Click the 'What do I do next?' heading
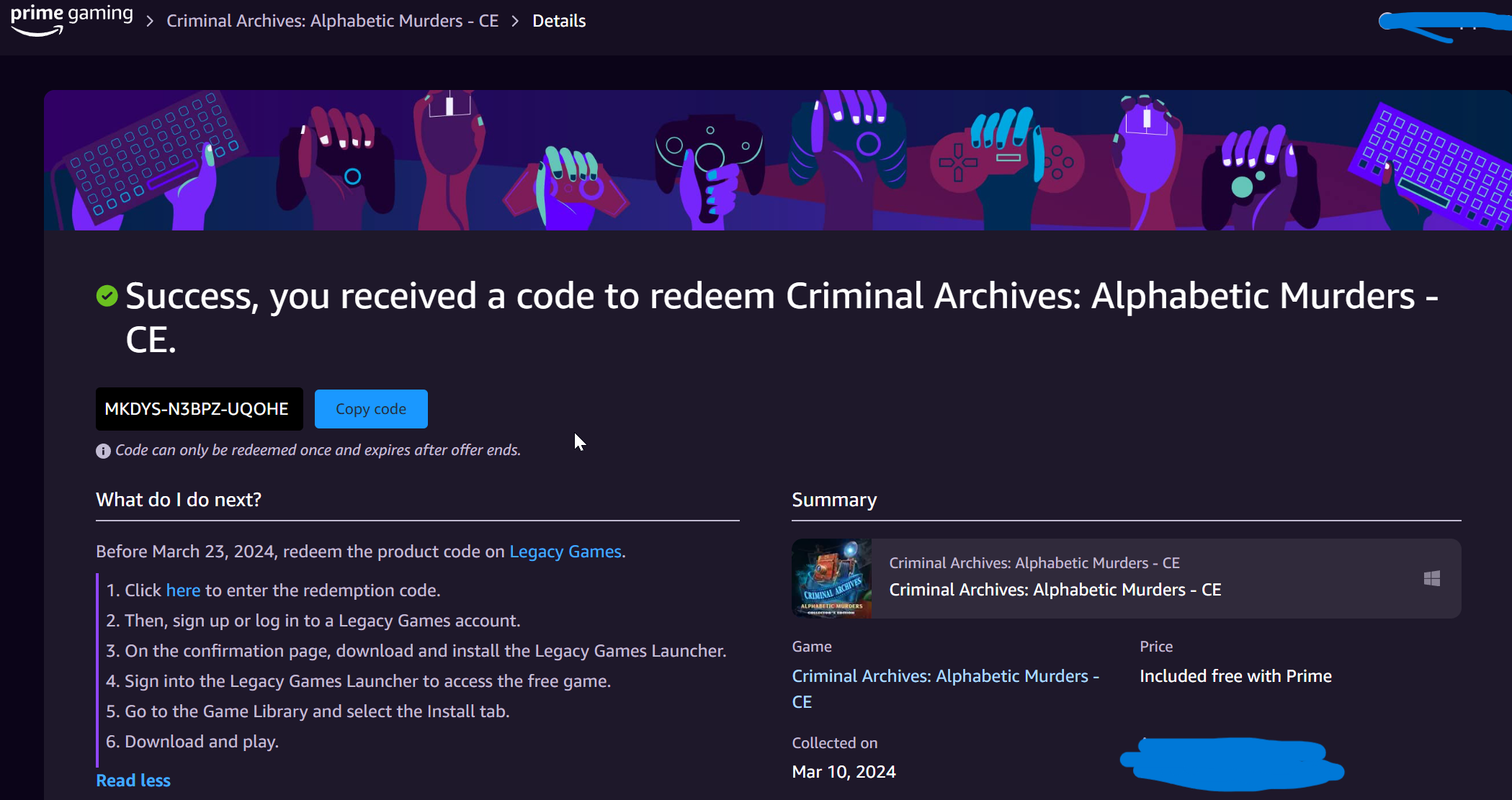The height and width of the screenshot is (800, 1512). tap(179, 500)
